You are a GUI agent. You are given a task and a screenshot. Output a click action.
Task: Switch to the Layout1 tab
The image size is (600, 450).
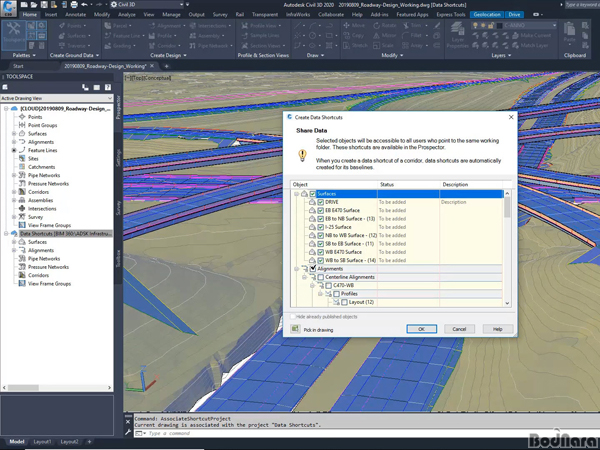coord(42,442)
